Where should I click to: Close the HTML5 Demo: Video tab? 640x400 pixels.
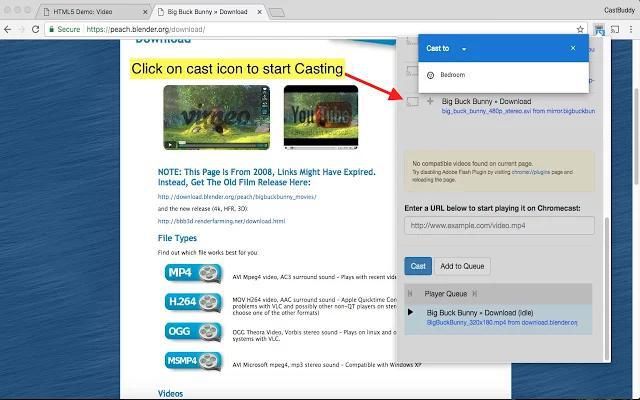tap(145, 12)
